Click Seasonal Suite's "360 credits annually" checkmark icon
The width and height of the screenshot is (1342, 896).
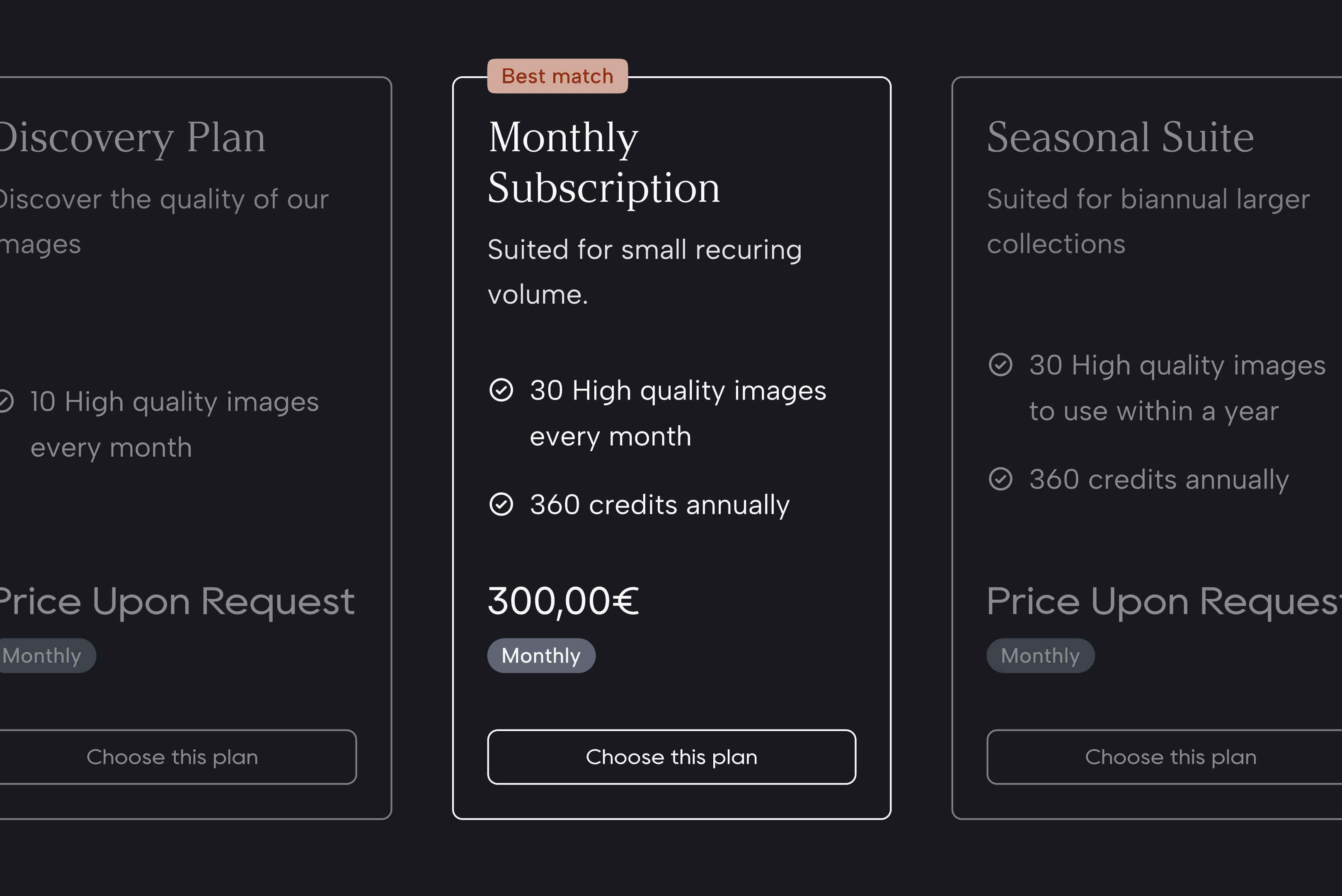coord(1000,479)
